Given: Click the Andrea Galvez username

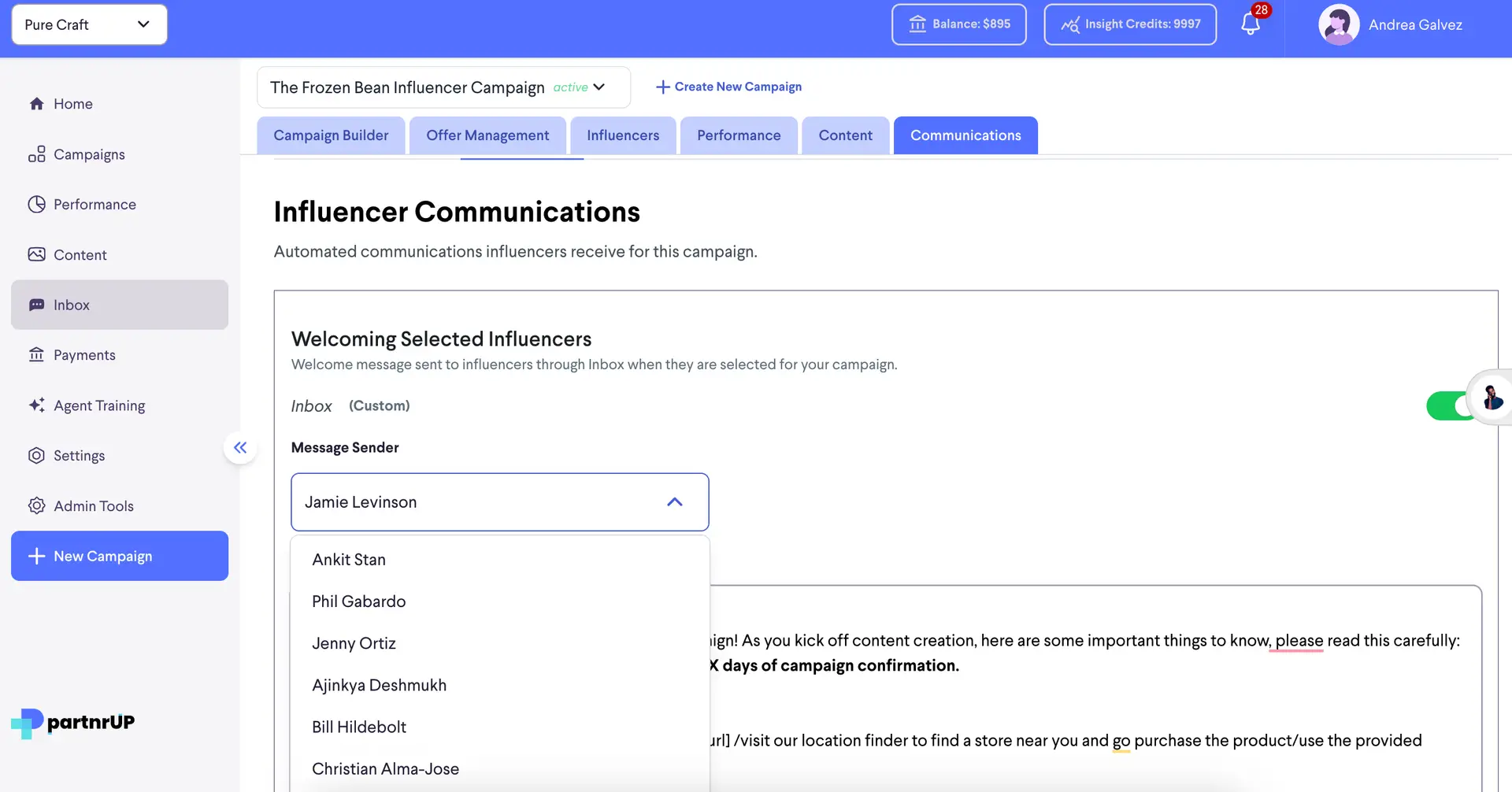Looking at the screenshot, I should point(1415,25).
